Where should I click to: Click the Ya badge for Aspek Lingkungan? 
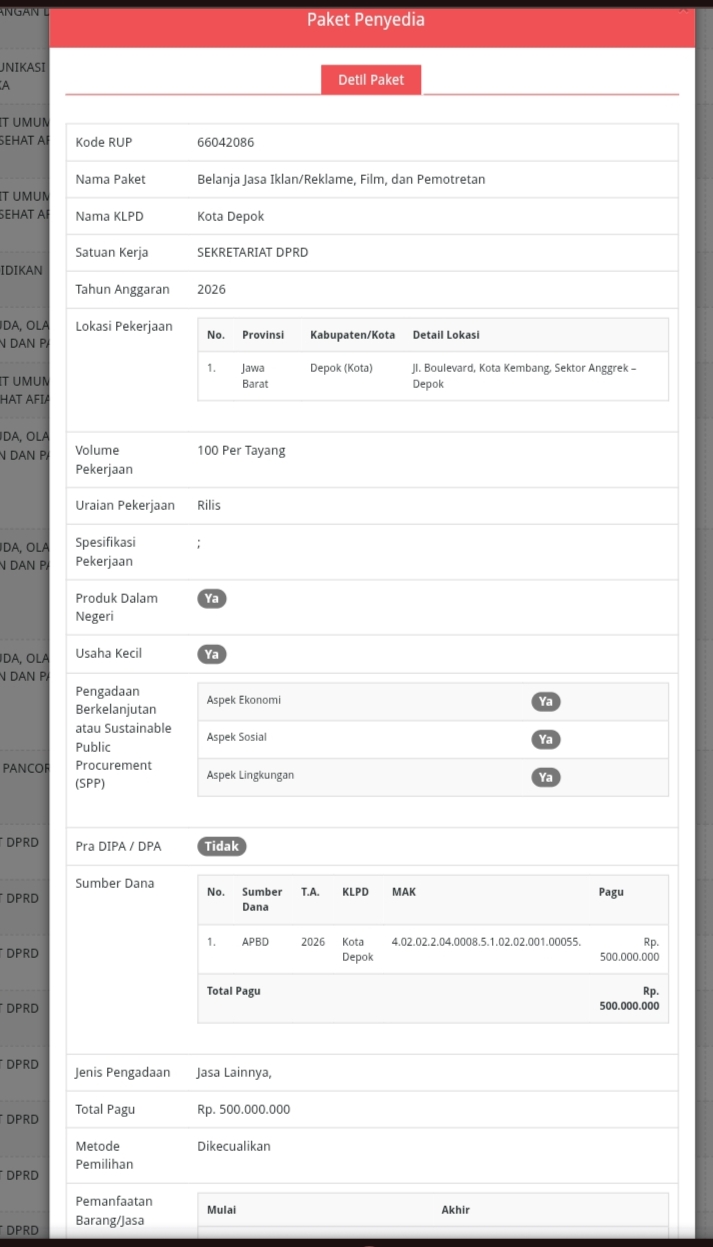(546, 777)
